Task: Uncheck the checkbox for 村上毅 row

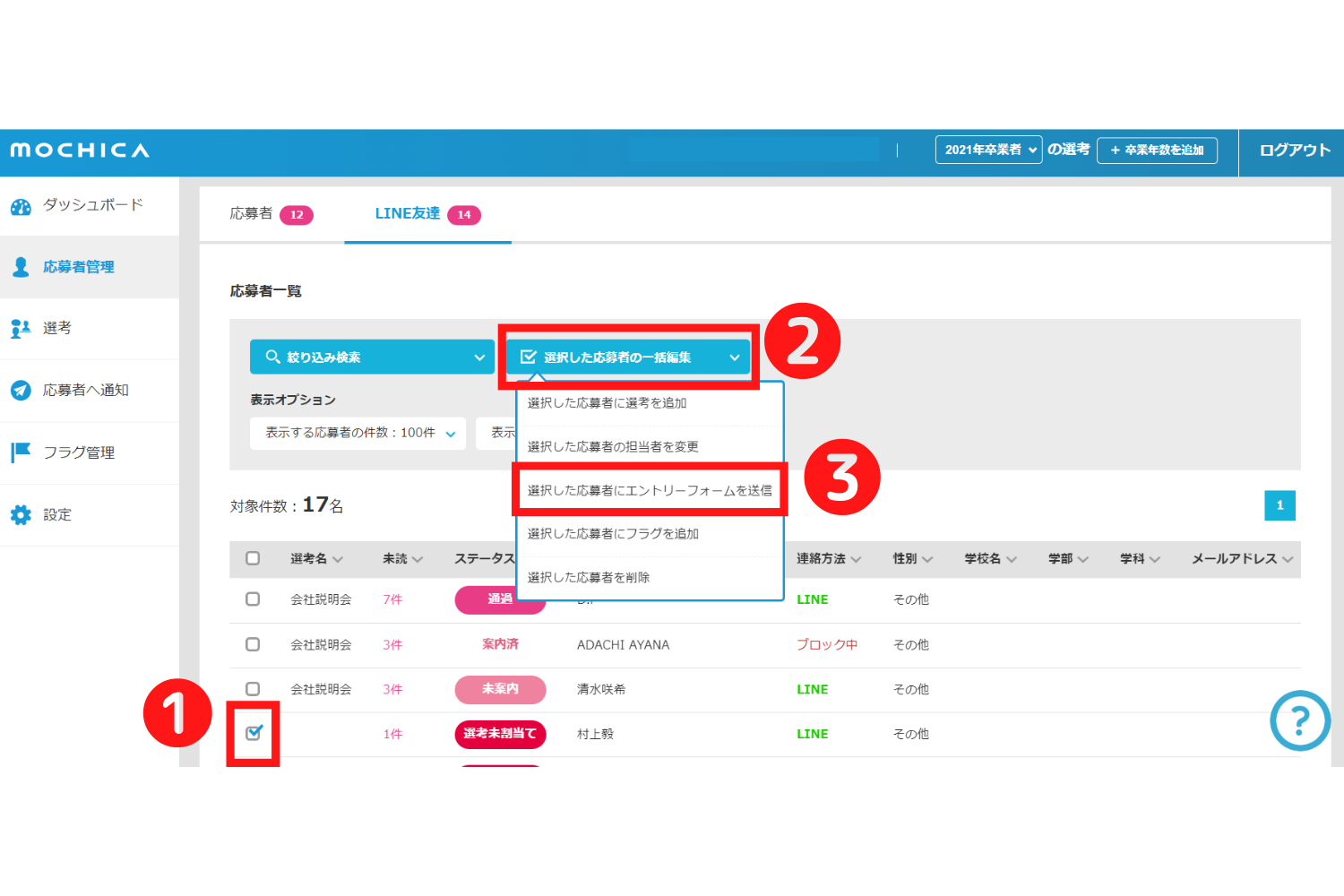Action: click(254, 733)
